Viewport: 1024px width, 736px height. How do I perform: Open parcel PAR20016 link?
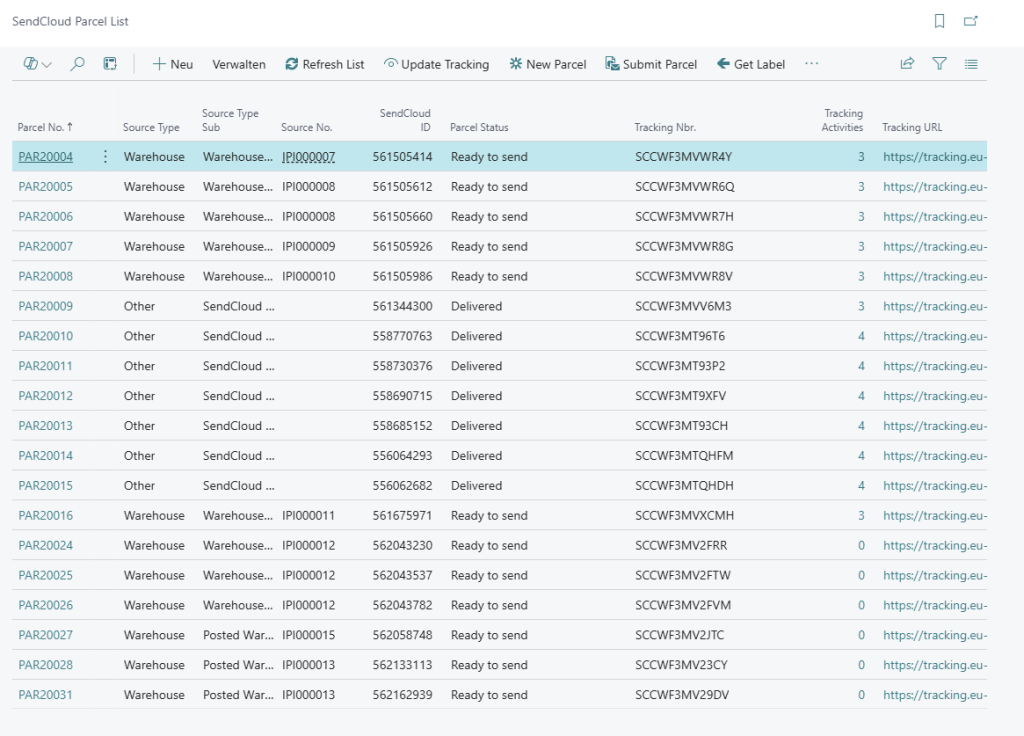pyautogui.click(x=46, y=516)
